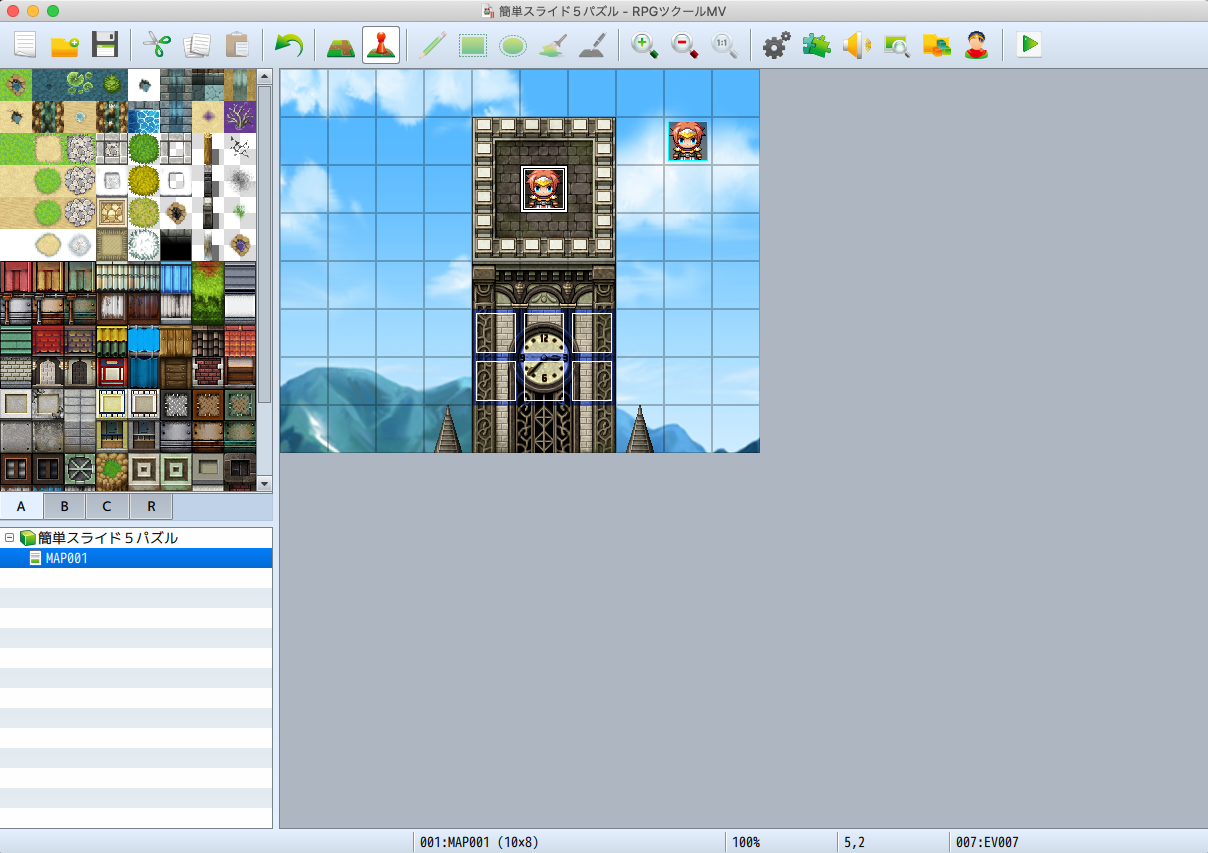Copy with the toolbar copy icon
Viewport: 1208px width, 853px height.
[197, 45]
